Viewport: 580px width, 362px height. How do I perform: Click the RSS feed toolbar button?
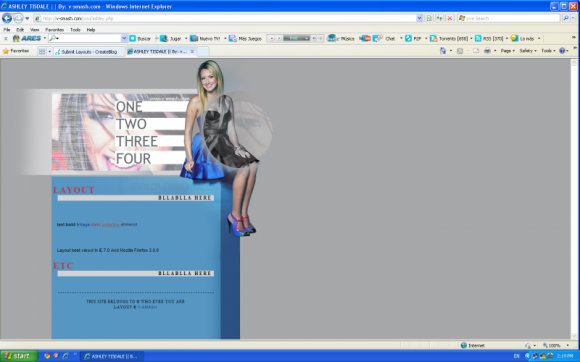(489, 38)
